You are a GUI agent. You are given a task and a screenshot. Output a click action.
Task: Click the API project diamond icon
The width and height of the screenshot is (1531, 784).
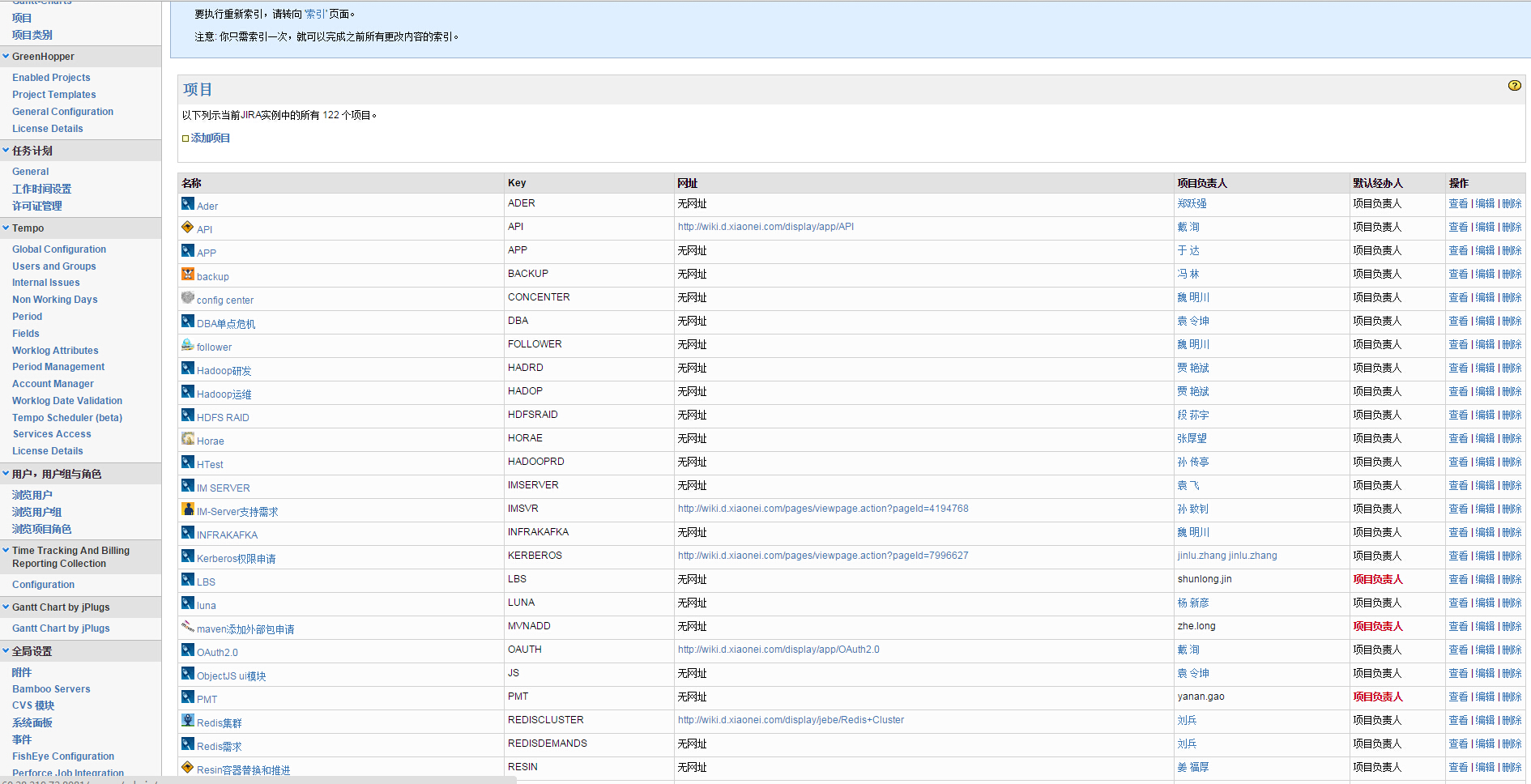tap(188, 228)
